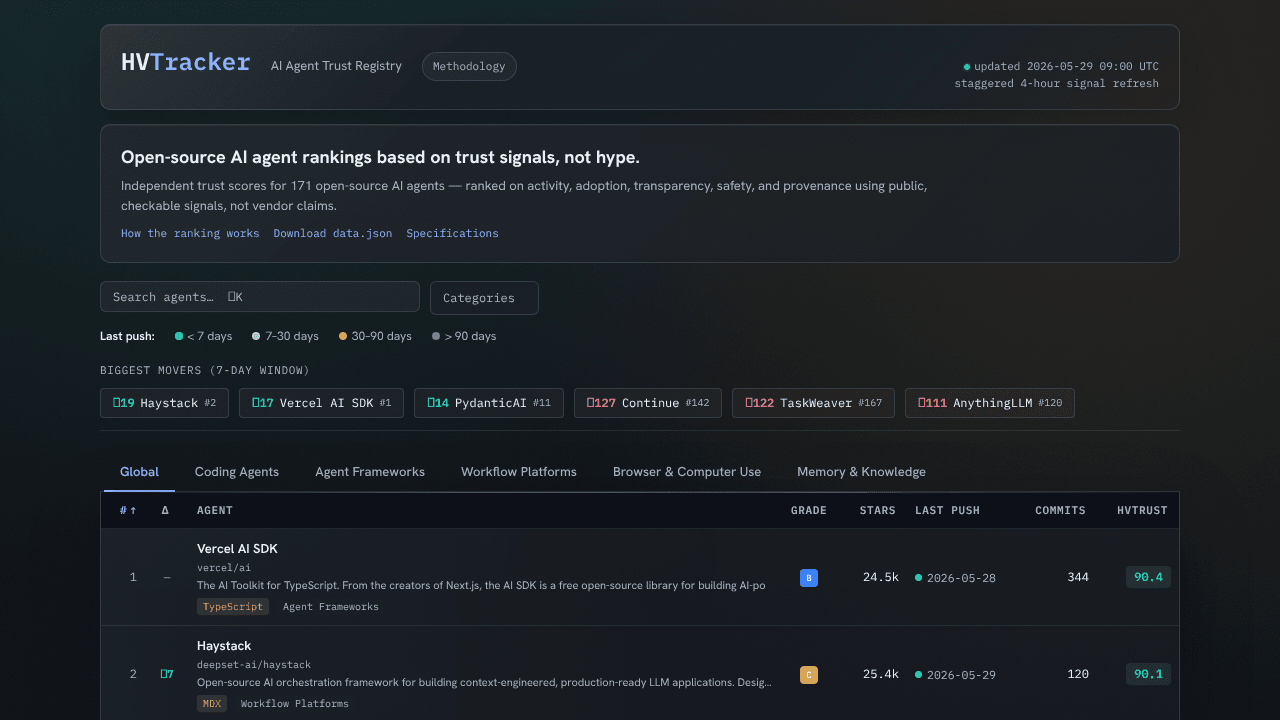The width and height of the screenshot is (1280, 720).
Task: Open the Methodology page
Action: 469,66
